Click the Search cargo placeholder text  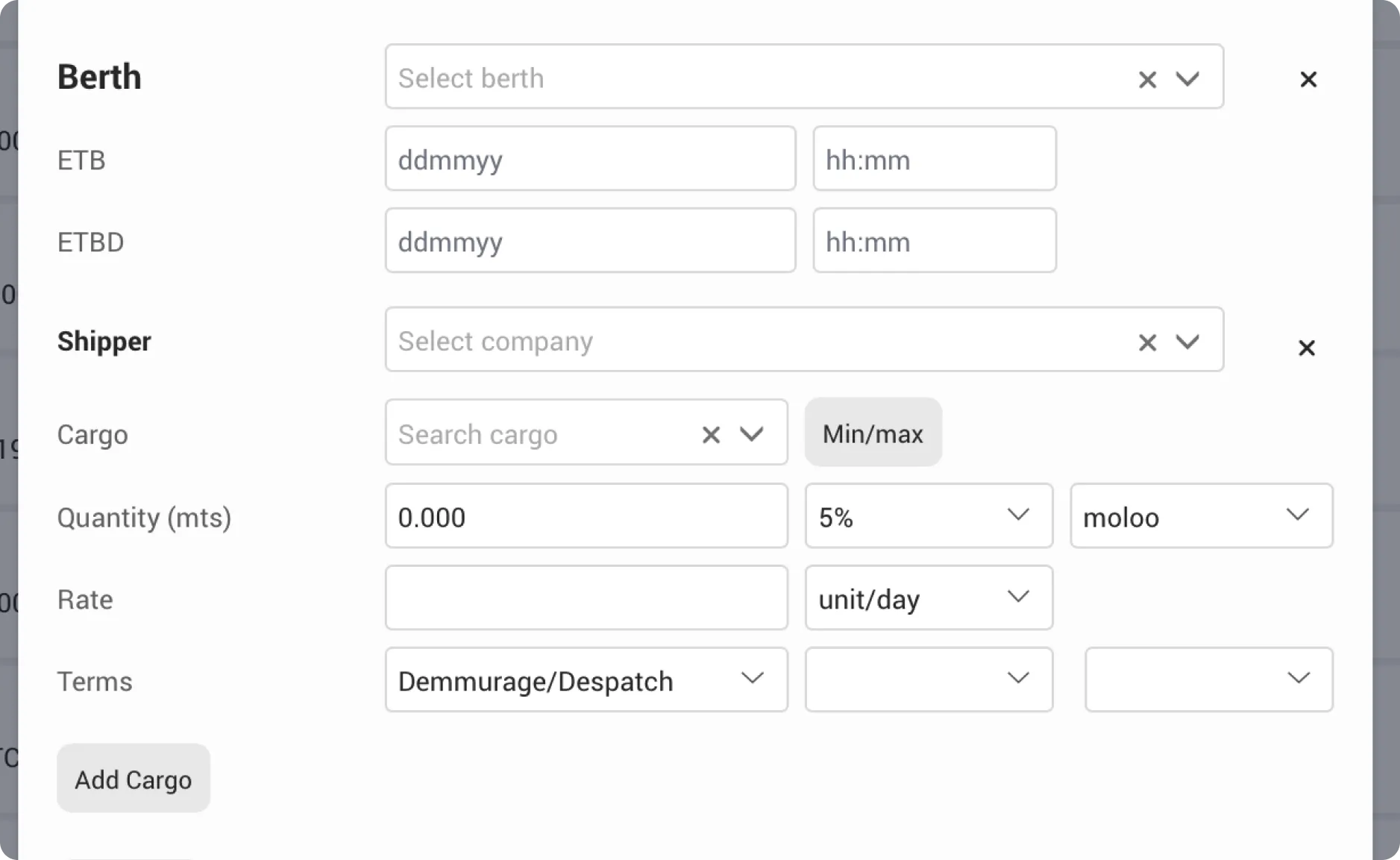point(478,435)
